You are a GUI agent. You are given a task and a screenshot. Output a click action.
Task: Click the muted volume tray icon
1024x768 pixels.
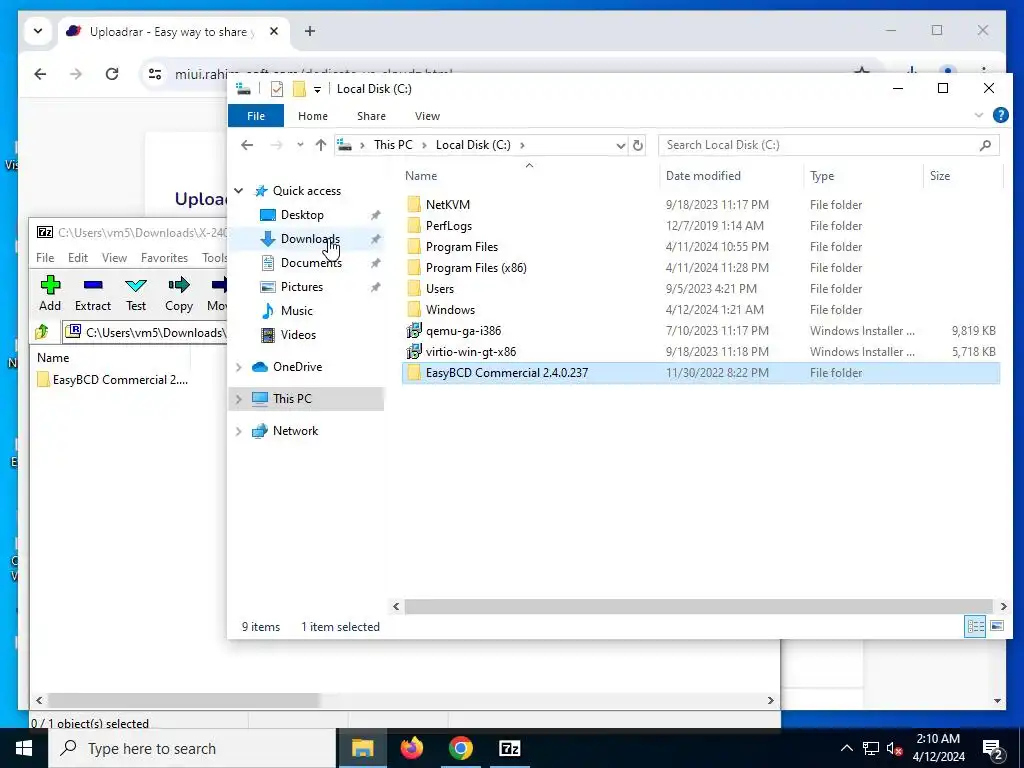coord(895,749)
